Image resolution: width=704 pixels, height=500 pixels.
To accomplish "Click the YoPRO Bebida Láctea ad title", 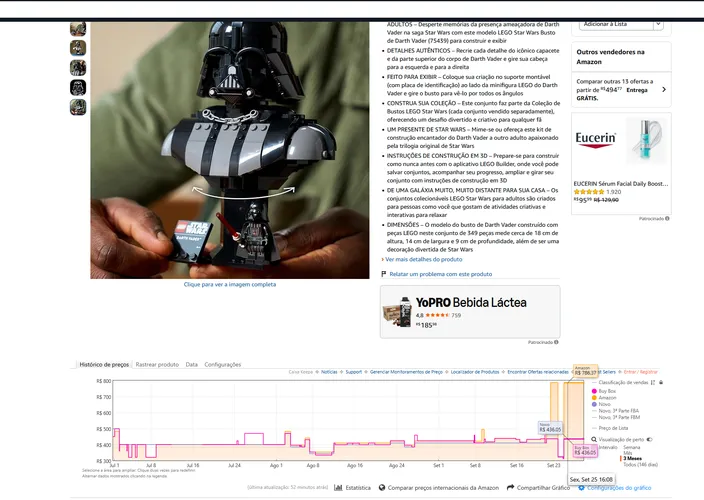I will tap(471, 303).
